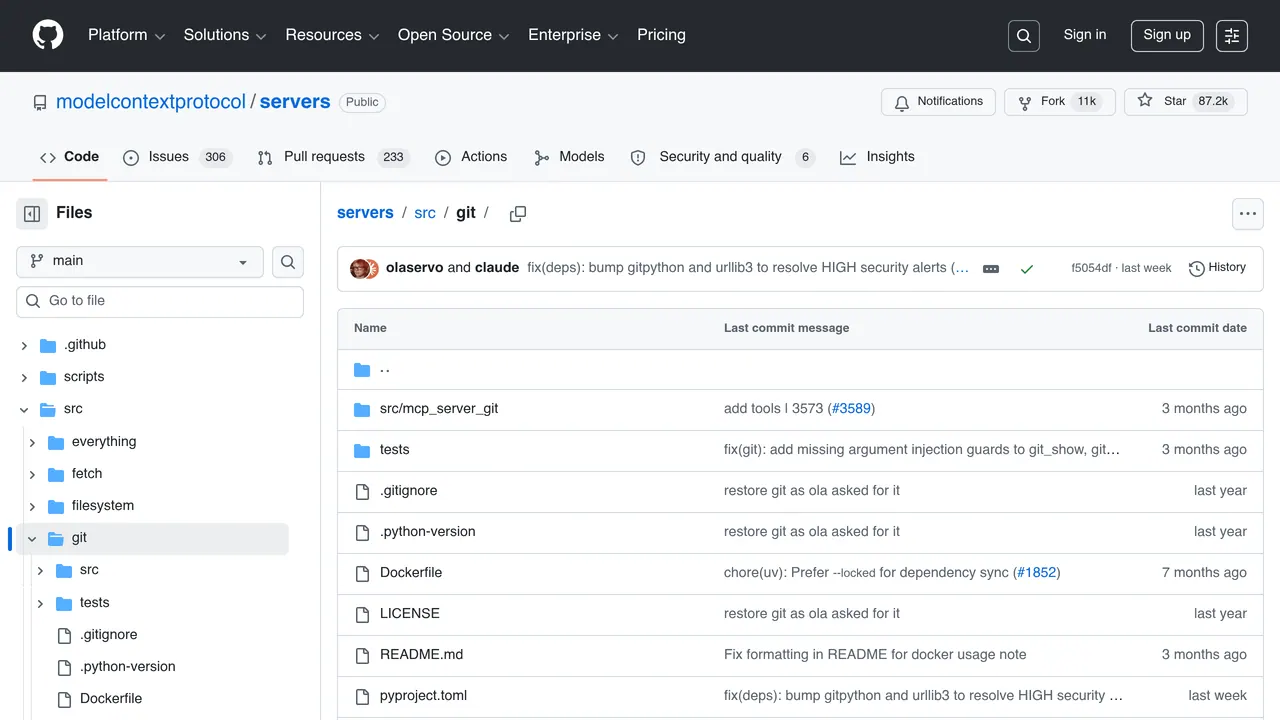Click folder icon of src/mcp_server_git row
The width and height of the screenshot is (1280, 720).
[362, 409]
